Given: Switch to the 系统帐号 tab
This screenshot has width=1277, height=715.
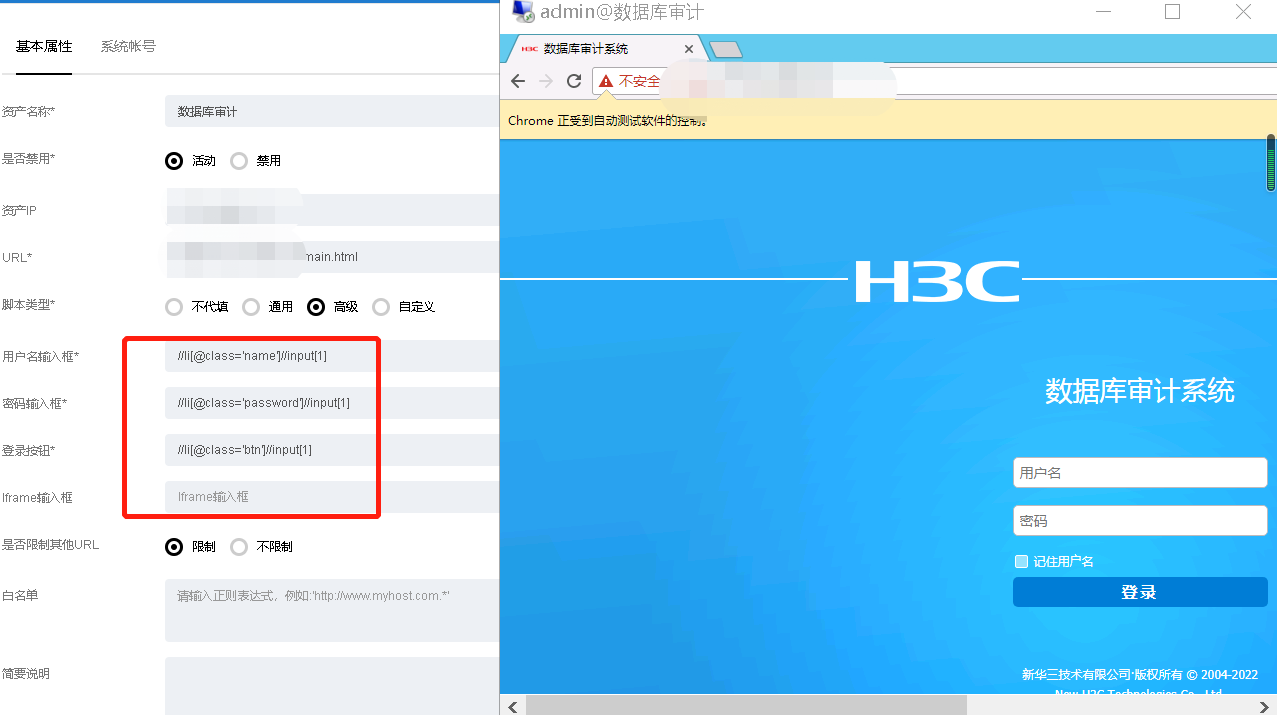Looking at the screenshot, I should pyautogui.click(x=128, y=46).
